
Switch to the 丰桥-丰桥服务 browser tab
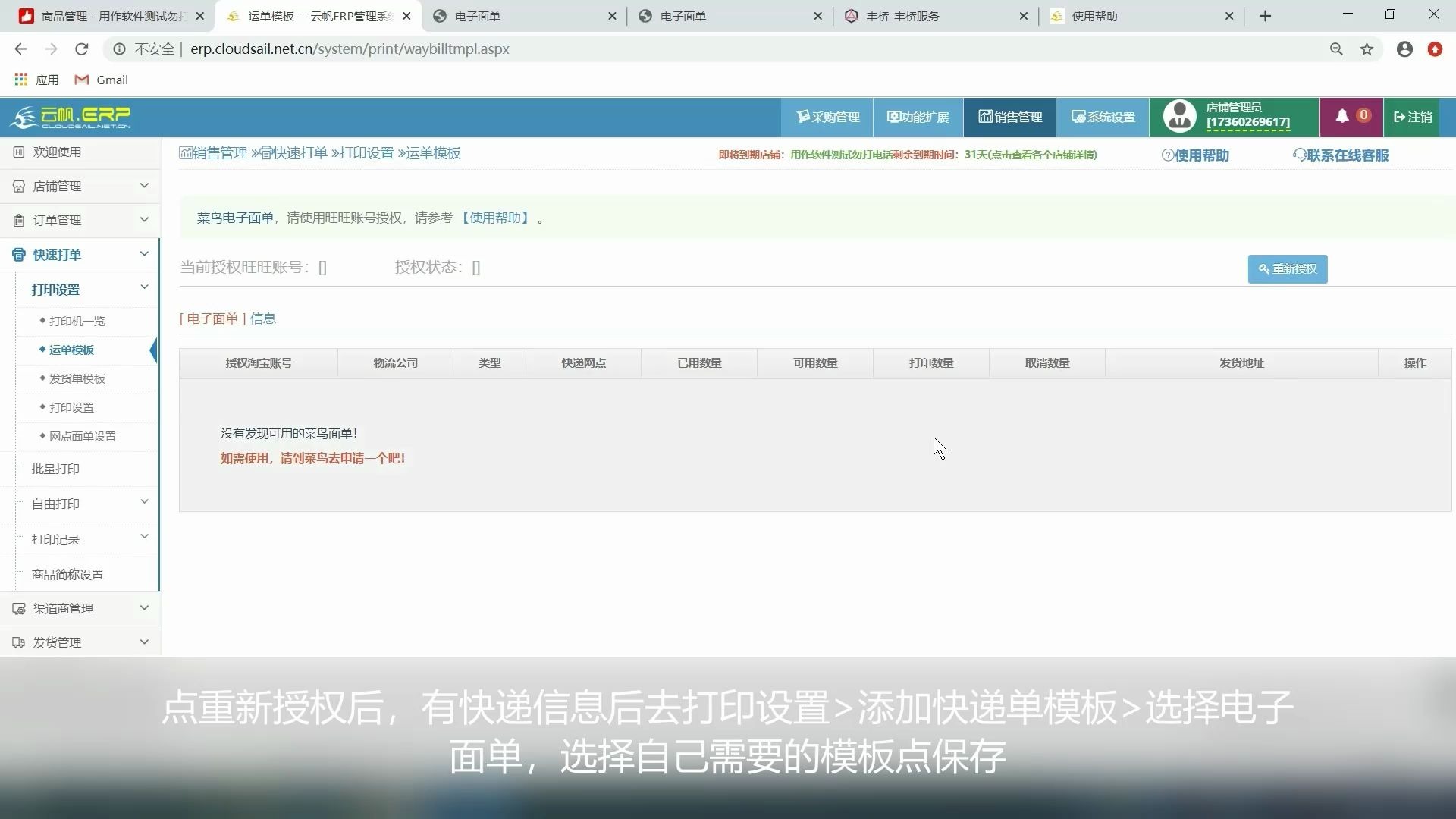coord(935,16)
